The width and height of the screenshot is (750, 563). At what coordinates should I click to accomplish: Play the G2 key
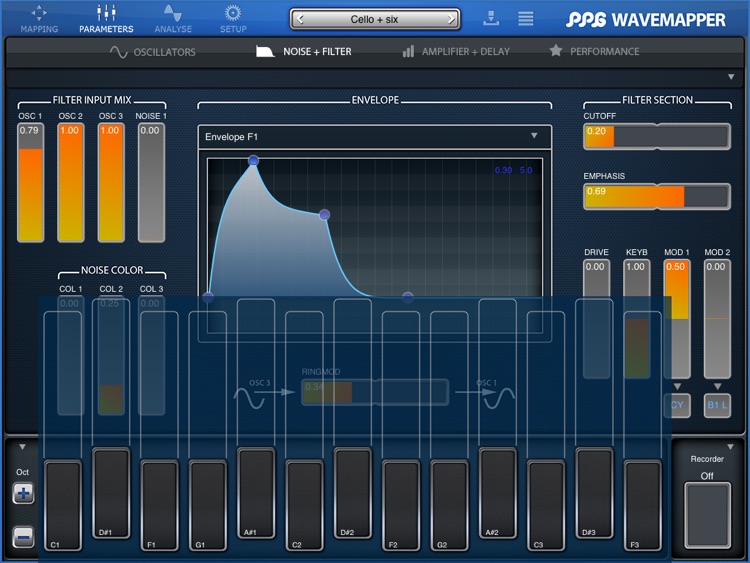449,505
